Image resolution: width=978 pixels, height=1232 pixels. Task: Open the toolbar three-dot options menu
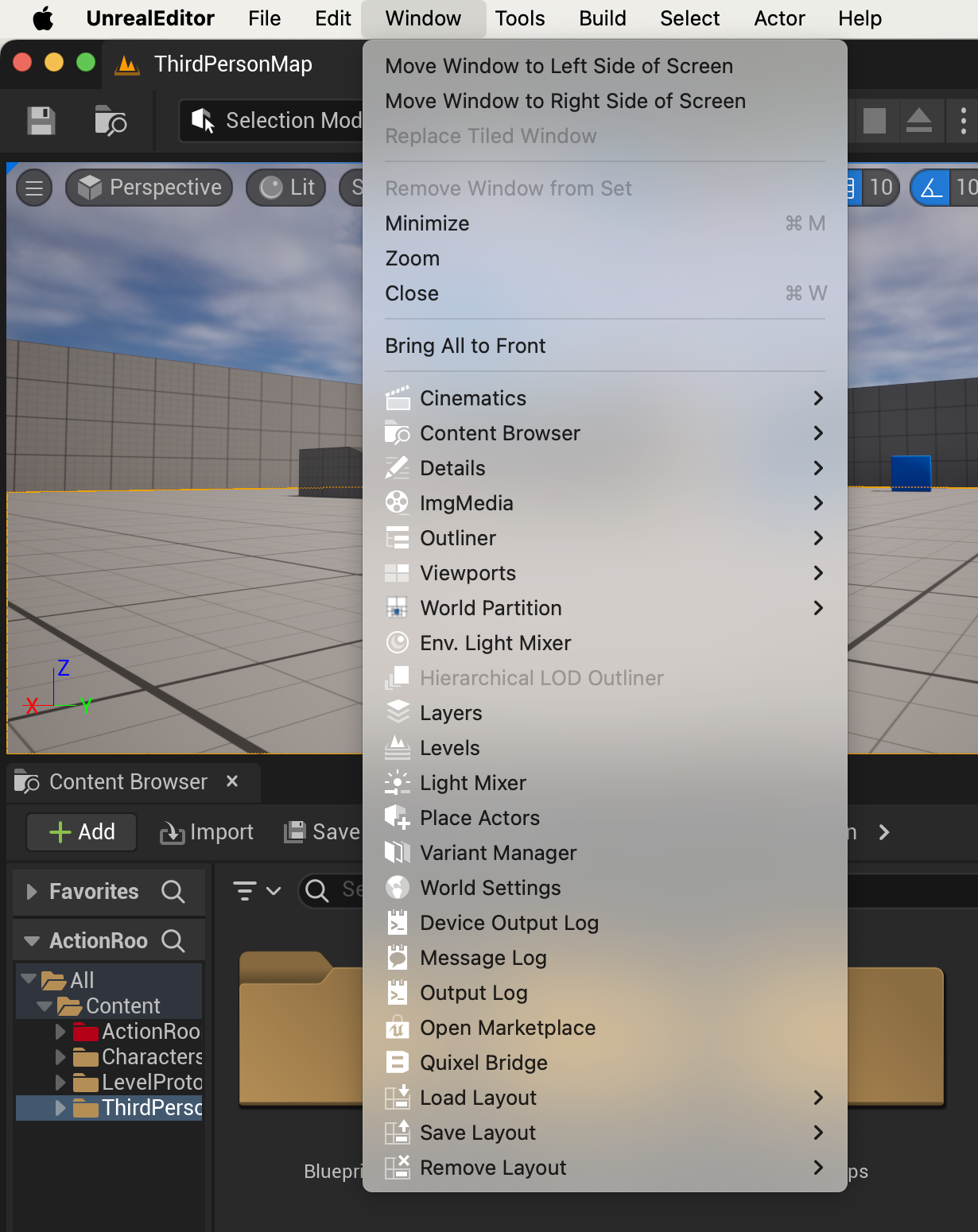coord(963,121)
